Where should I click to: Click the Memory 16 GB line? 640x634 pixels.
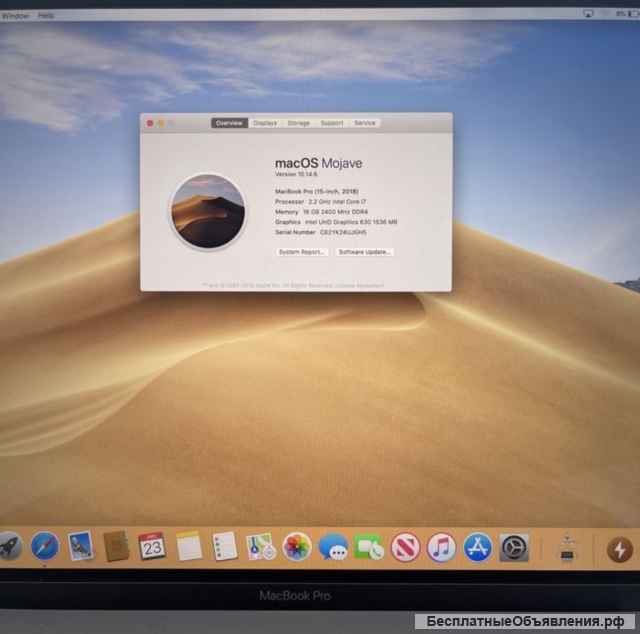tap(321, 211)
